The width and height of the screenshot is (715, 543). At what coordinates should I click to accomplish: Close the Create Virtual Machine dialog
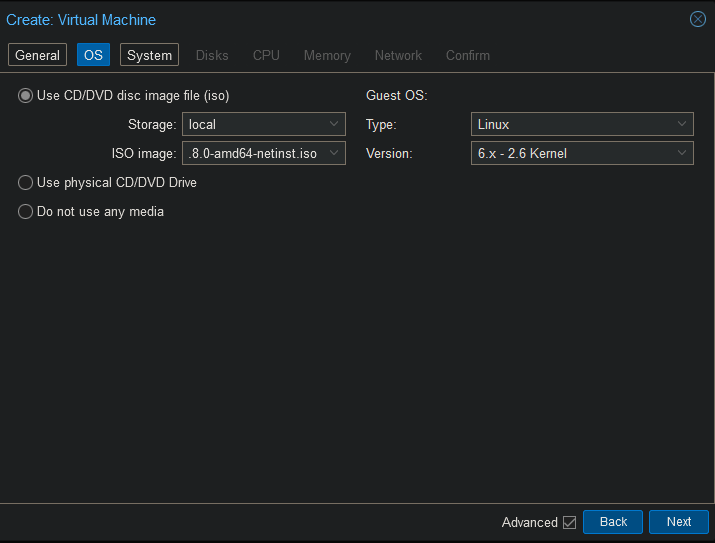(698, 19)
